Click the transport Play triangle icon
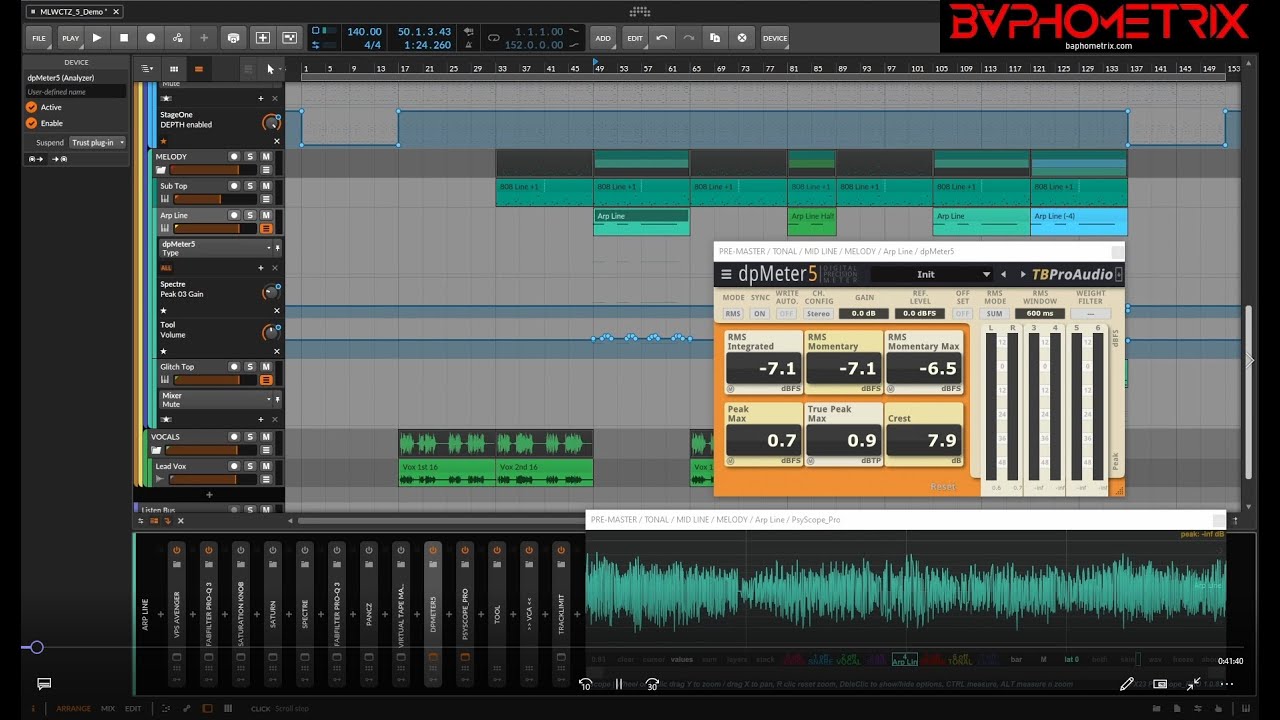 (x=97, y=38)
